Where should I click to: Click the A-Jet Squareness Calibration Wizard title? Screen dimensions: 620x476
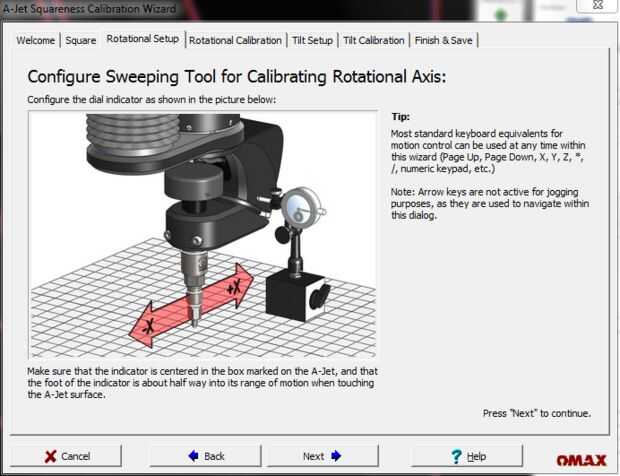point(89,8)
